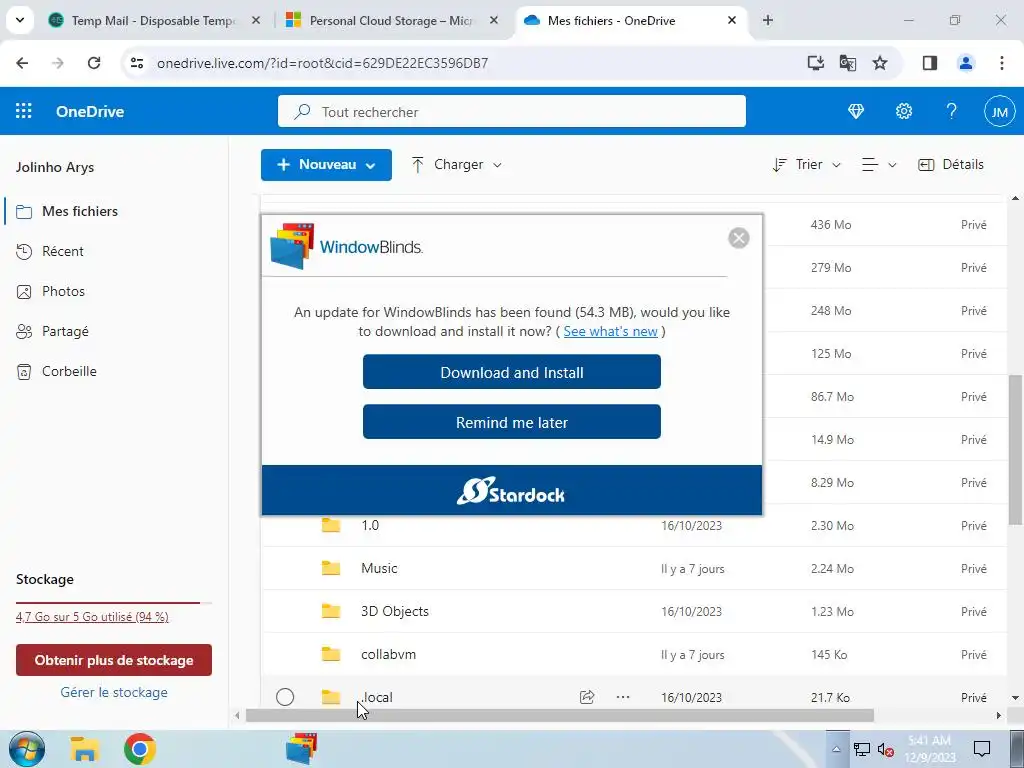Open Corbeille in sidebar
Viewport: 1024px width, 768px height.
[x=69, y=371]
